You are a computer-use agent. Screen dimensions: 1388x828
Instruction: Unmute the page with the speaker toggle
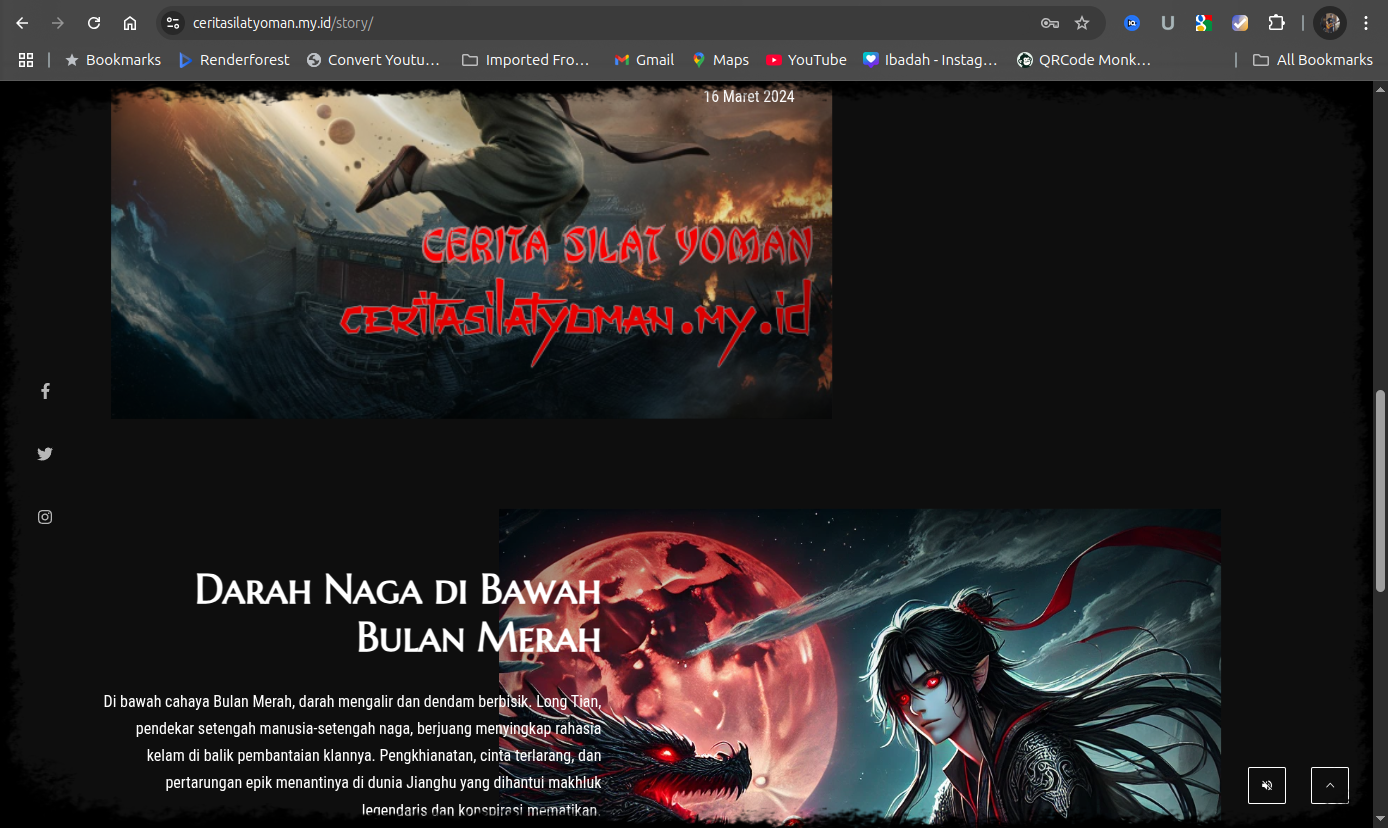(1266, 785)
